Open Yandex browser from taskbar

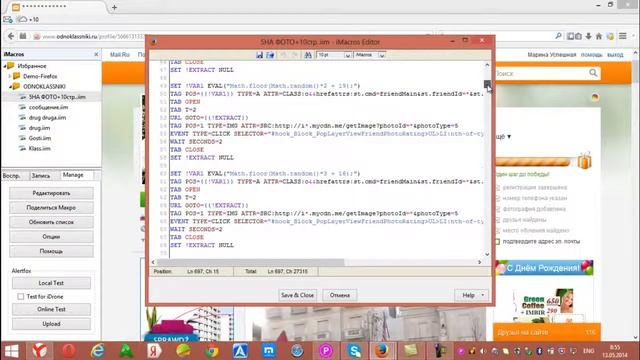click(40, 351)
